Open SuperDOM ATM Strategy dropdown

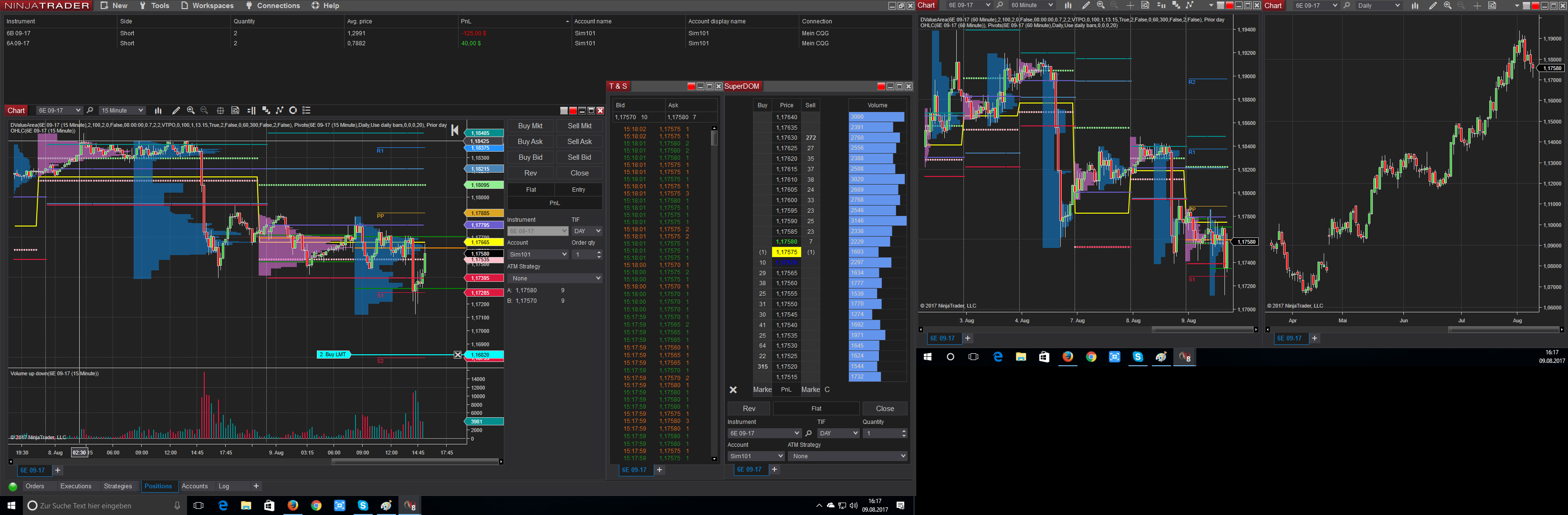[847, 456]
